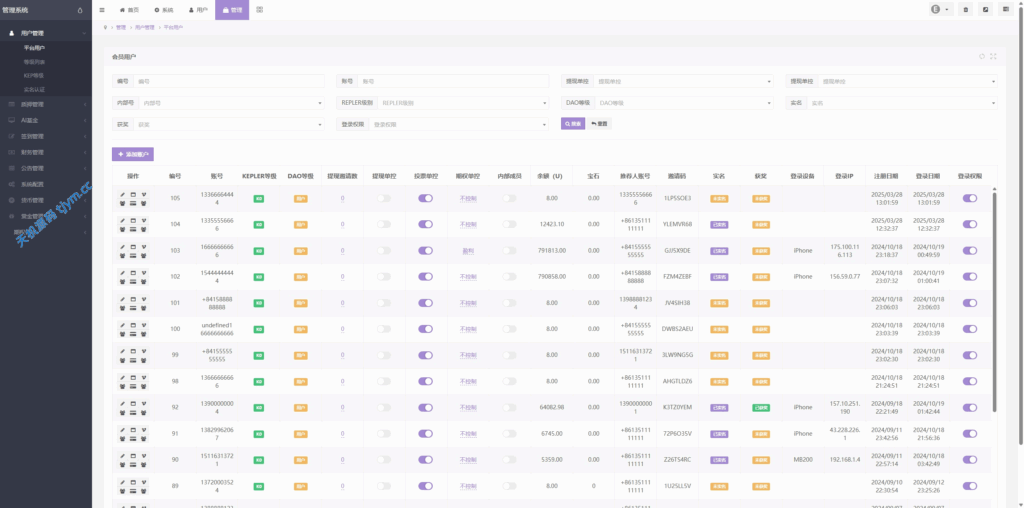Screen dimensions: 1024x508
Task: Click the refresh icon in 会员用户 panel header
Action: (x=982, y=56)
